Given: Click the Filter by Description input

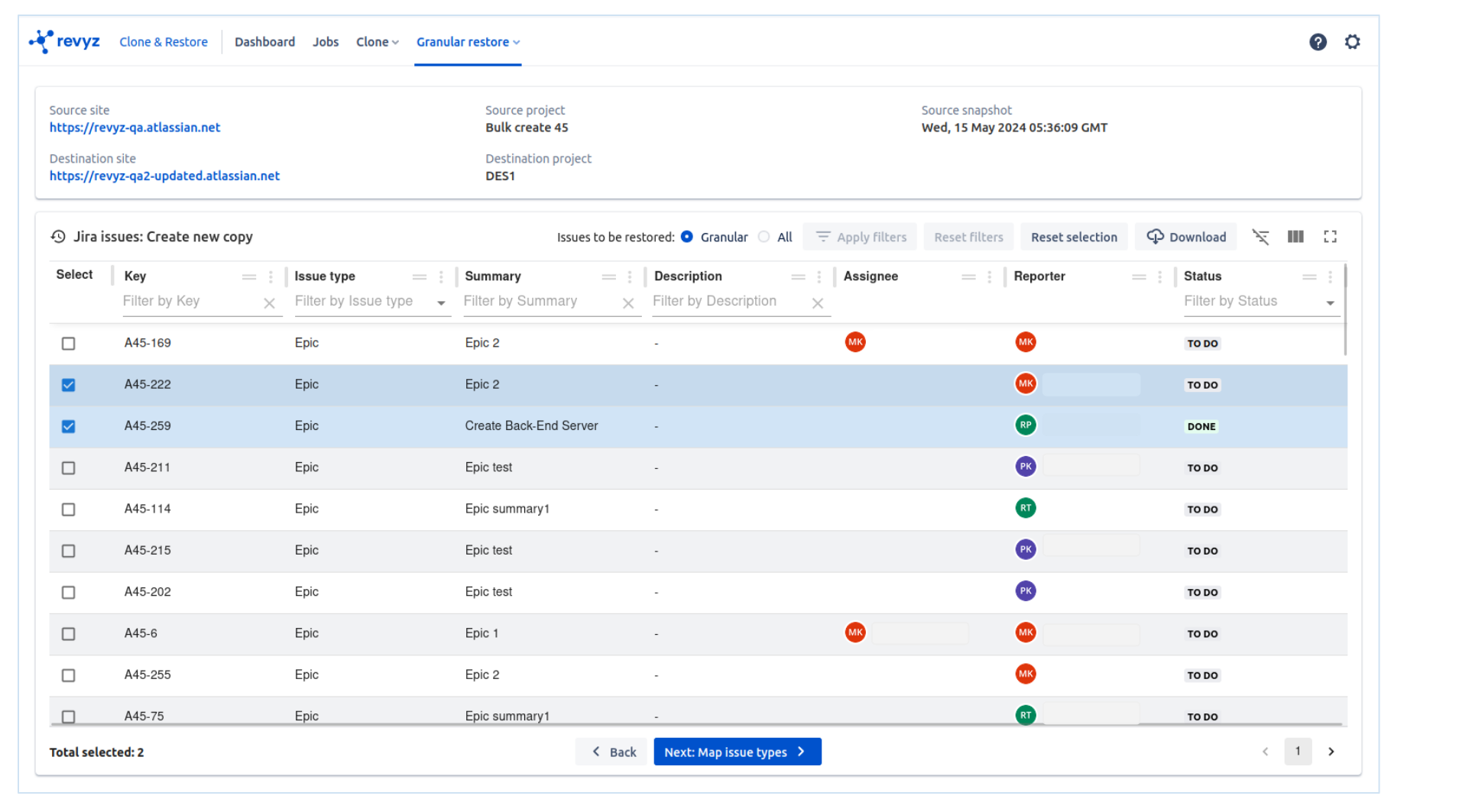Looking at the screenshot, I should 731,301.
